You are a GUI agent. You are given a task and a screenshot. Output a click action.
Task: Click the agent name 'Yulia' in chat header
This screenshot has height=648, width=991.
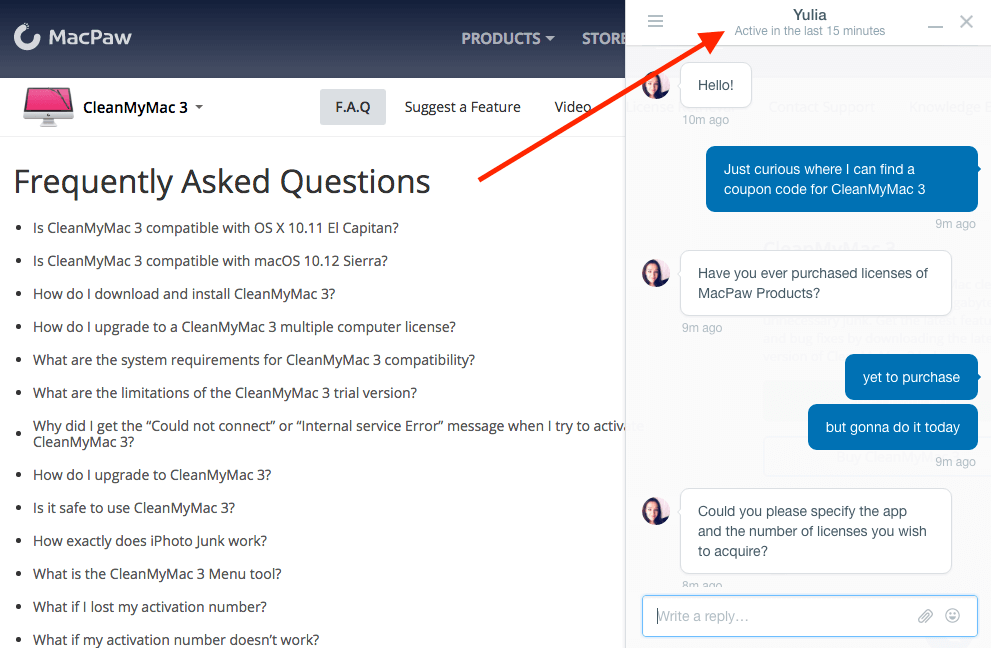[810, 15]
